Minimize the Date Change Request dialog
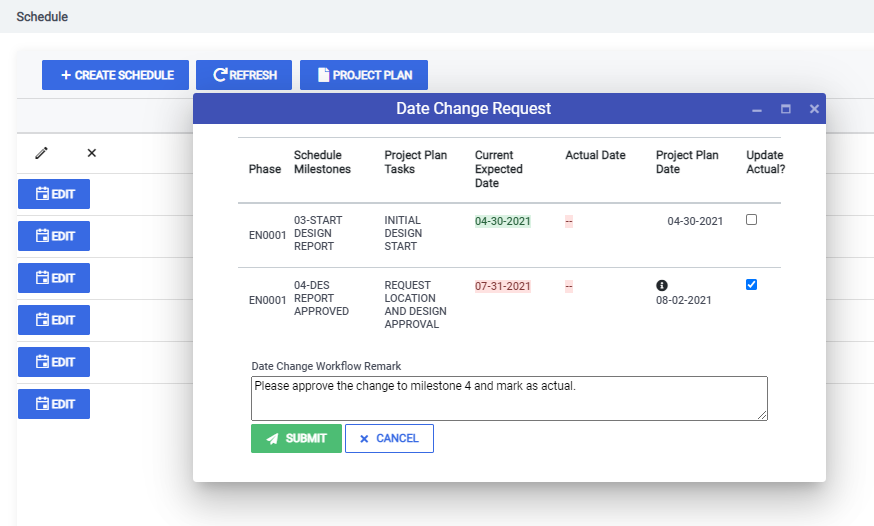This screenshot has width=874, height=526. (756, 109)
